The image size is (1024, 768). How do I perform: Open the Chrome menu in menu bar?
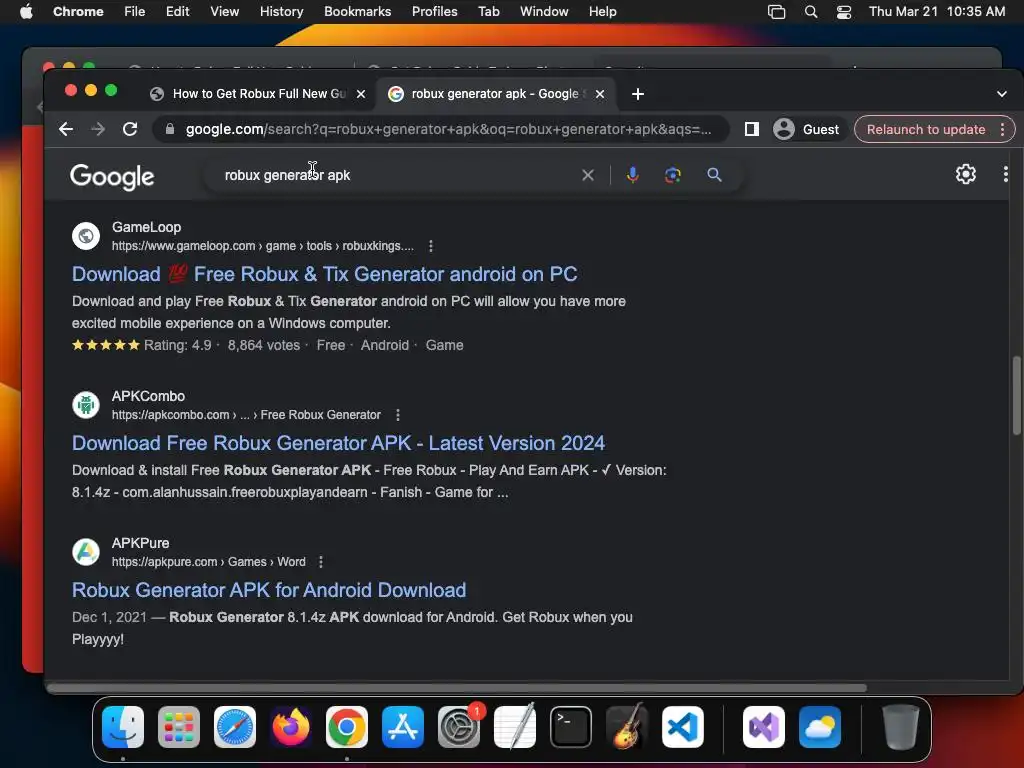tap(78, 11)
